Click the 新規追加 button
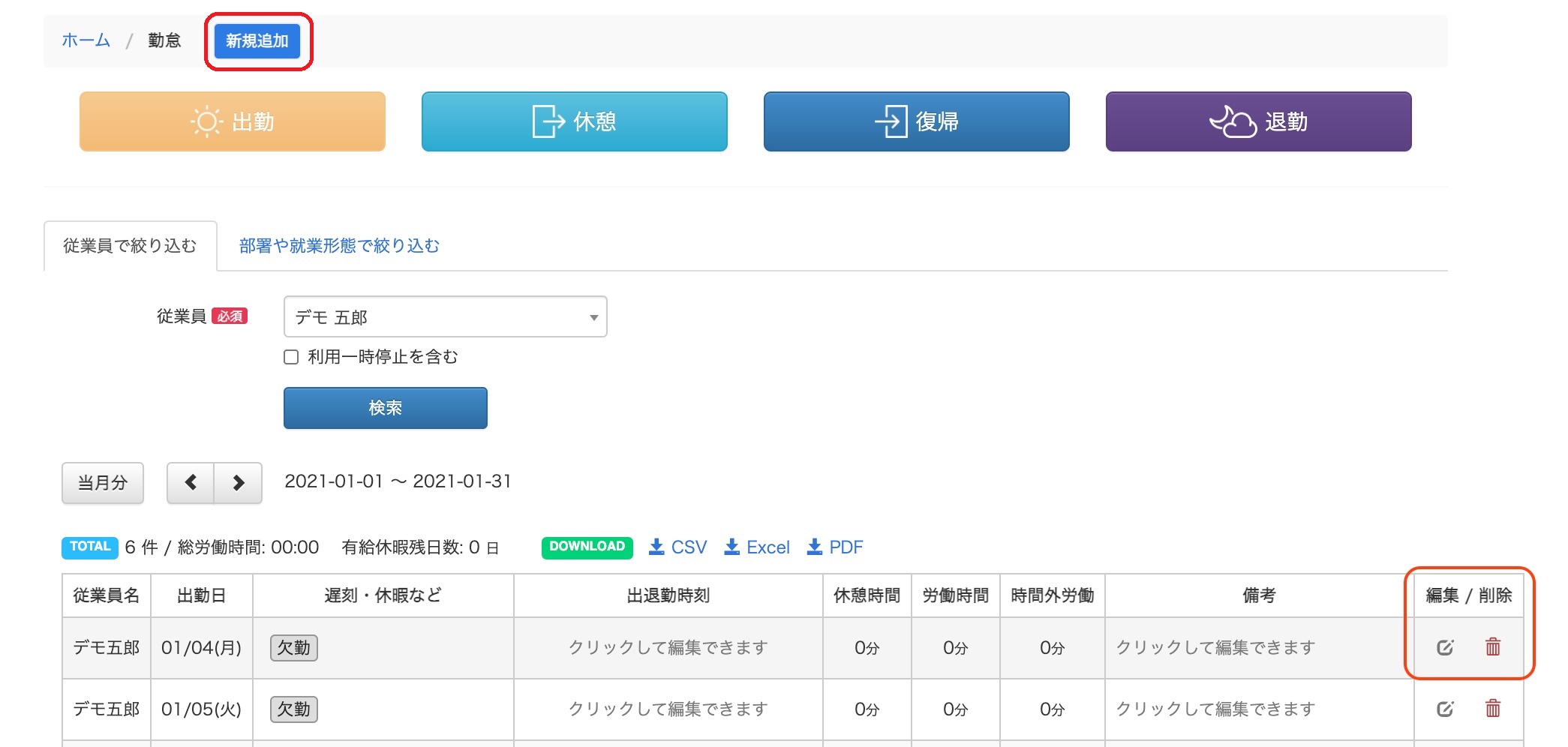Screen dimensions: 1568x747 257,41
